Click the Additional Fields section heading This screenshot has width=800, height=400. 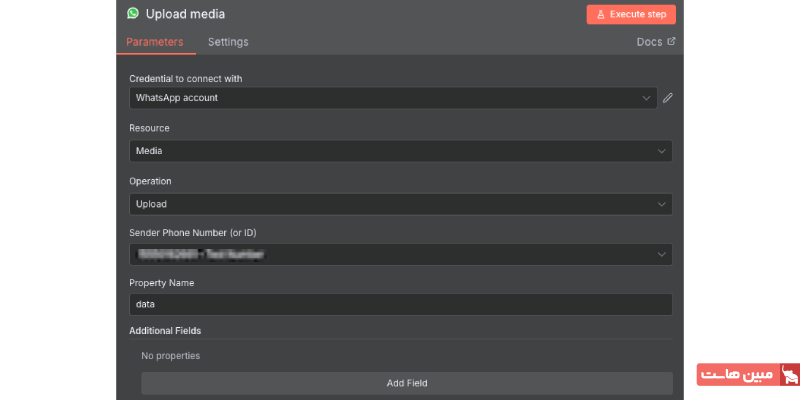point(173,330)
